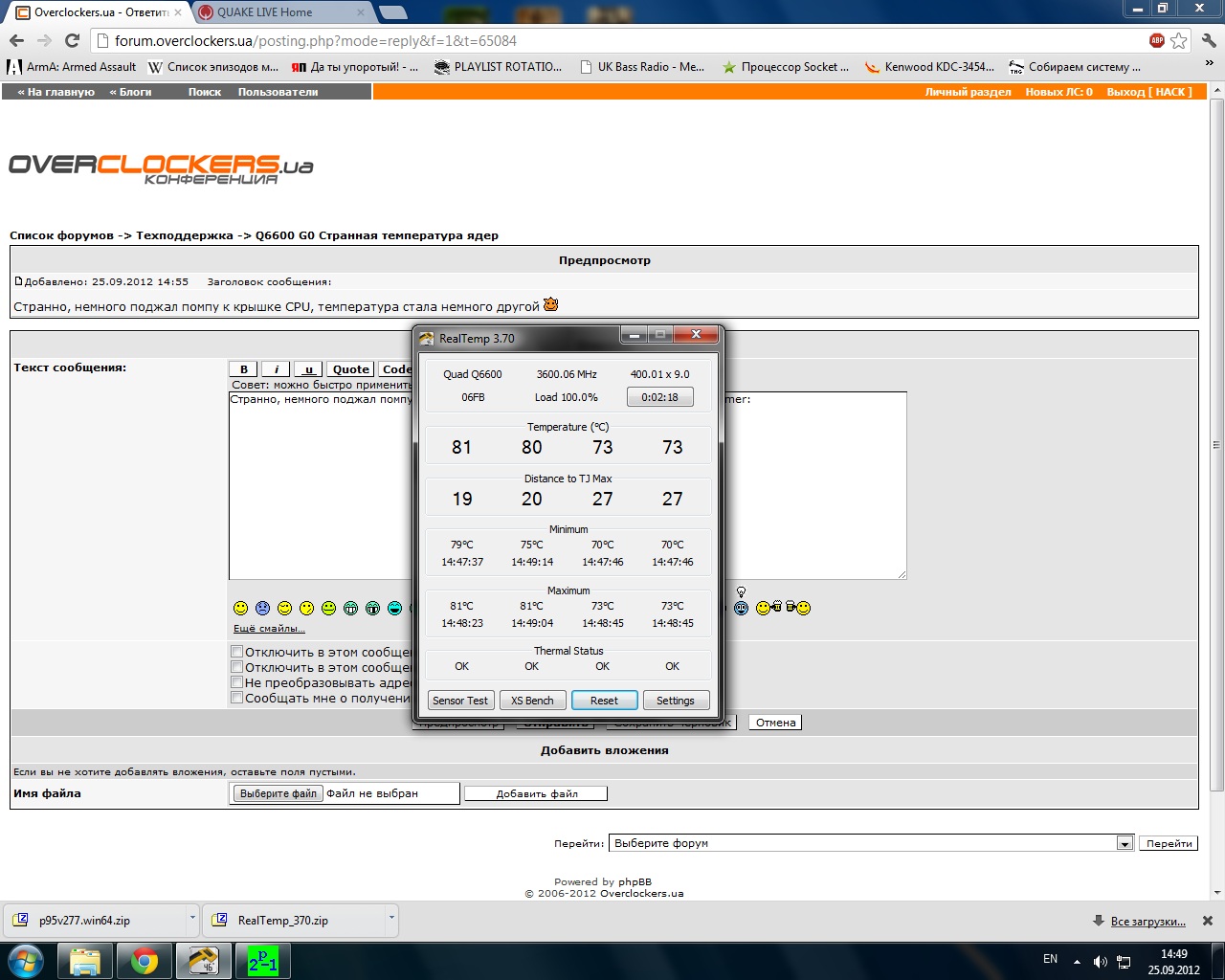The image size is (1225, 980).
Task: Open the Wikipedia 'Список эпизодов' bookmark
Action: tap(213, 67)
